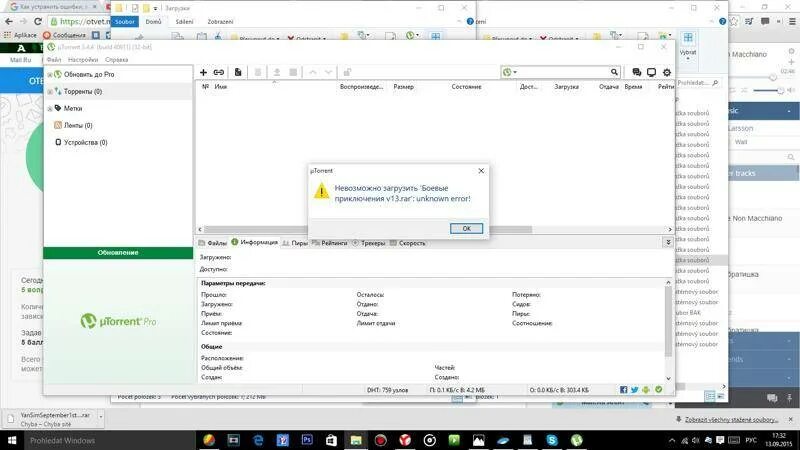Click Zobrazit všechny stažené soubory link
Viewport: 800px width, 450px height.
click(731, 419)
